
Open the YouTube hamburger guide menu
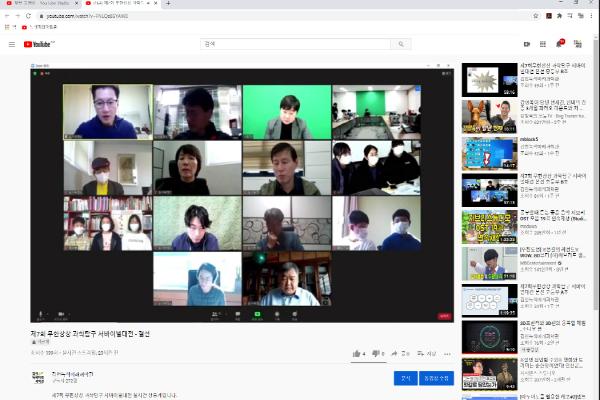(12, 44)
